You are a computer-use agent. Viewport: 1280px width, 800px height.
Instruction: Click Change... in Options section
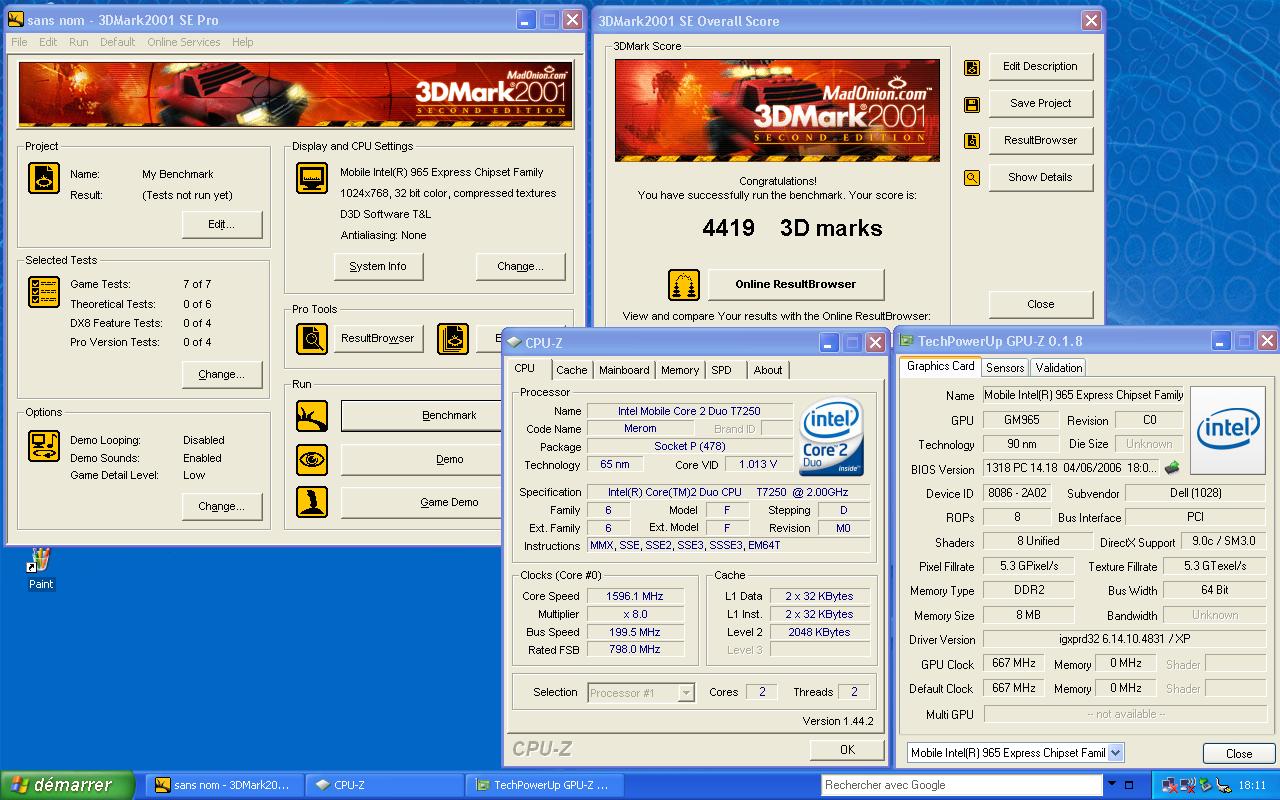(x=222, y=507)
